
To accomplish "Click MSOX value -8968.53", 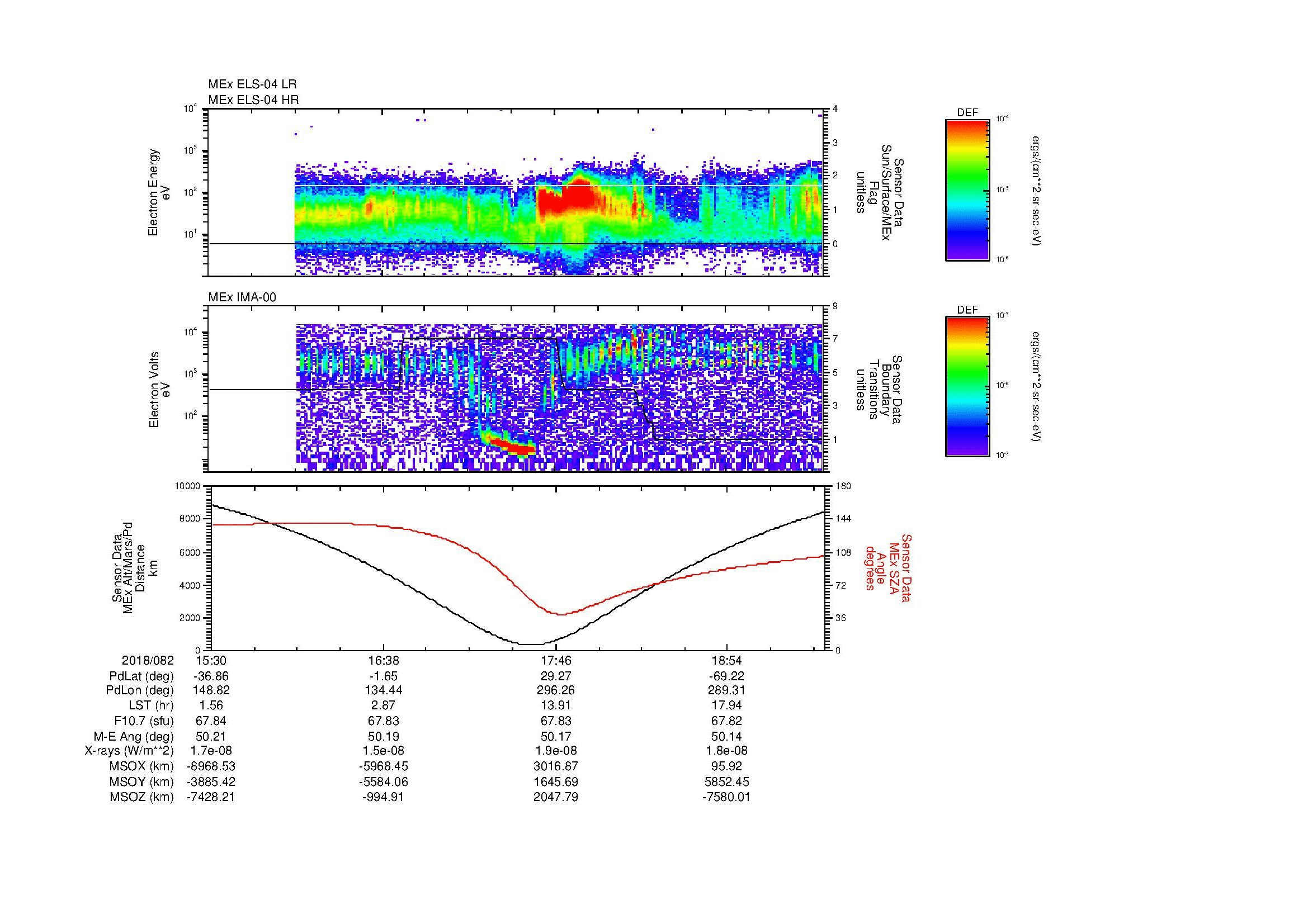I will click(211, 766).
